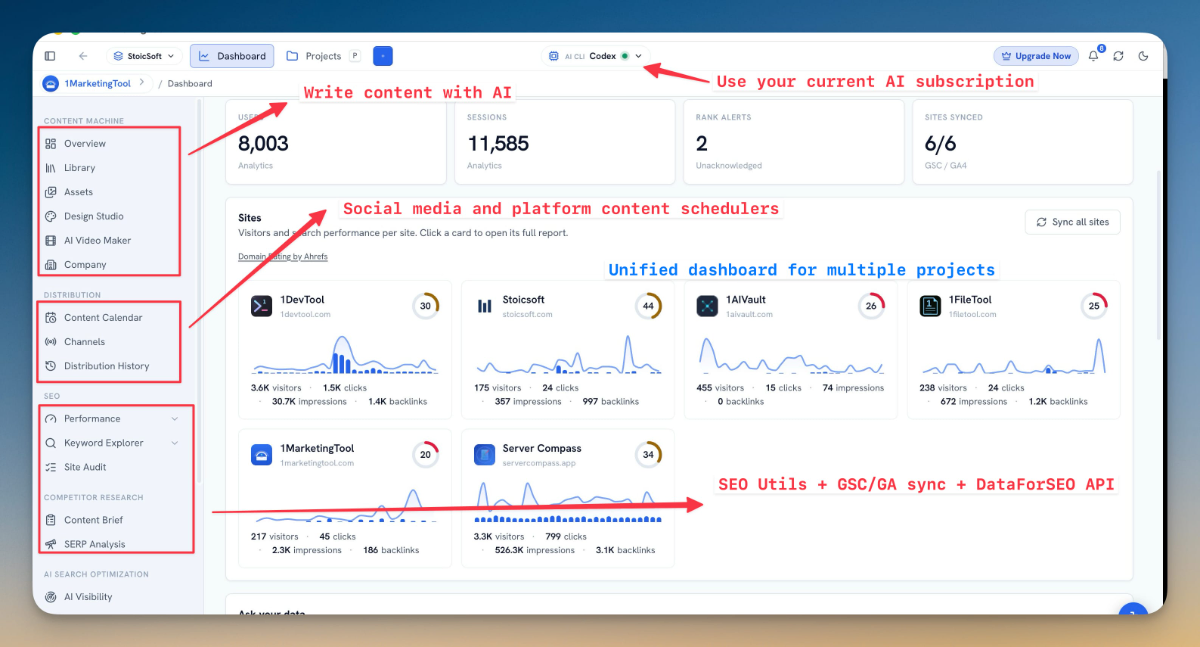Viewport: 1200px width, 647px height.
Task: Click the 1MarketingTool rating 20 ring
Action: click(x=425, y=455)
